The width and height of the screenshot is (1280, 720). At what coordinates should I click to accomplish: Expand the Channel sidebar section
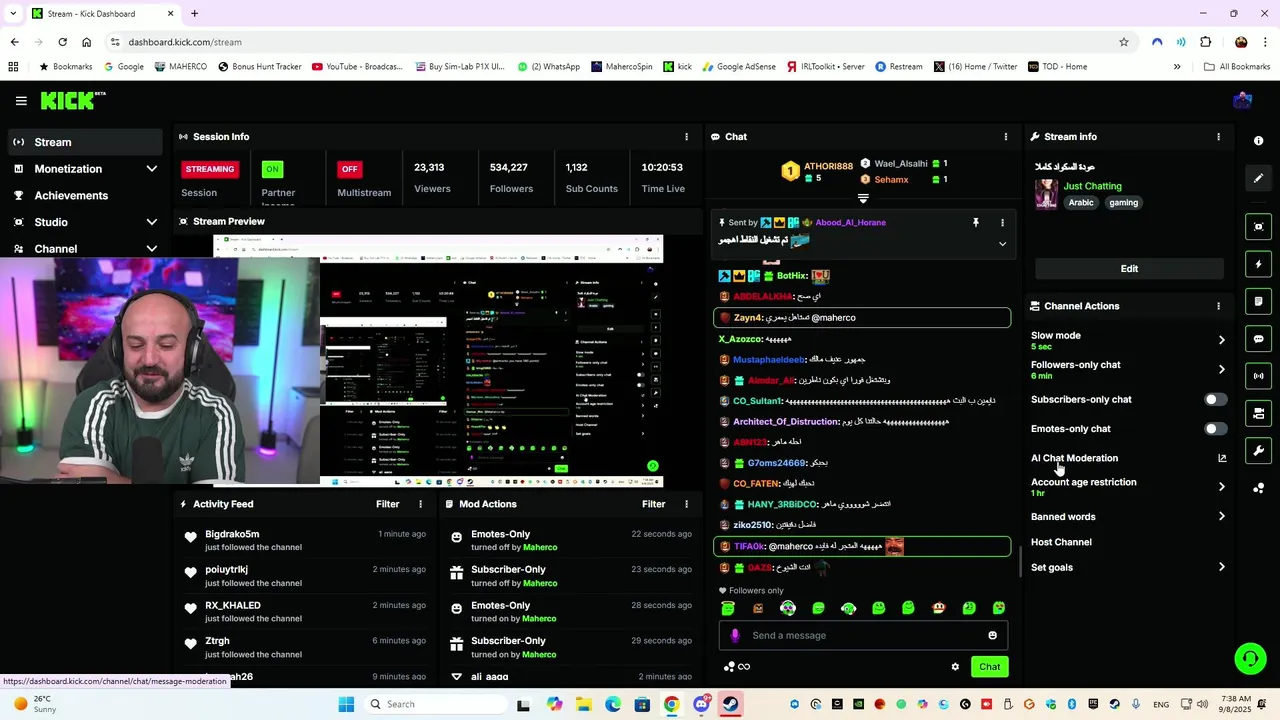point(152,249)
